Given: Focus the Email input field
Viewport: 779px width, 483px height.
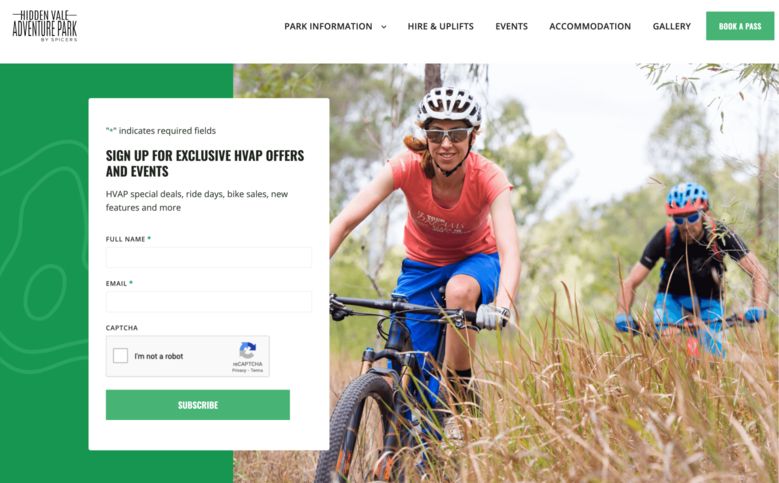Looking at the screenshot, I should pyautogui.click(x=209, y=302).
